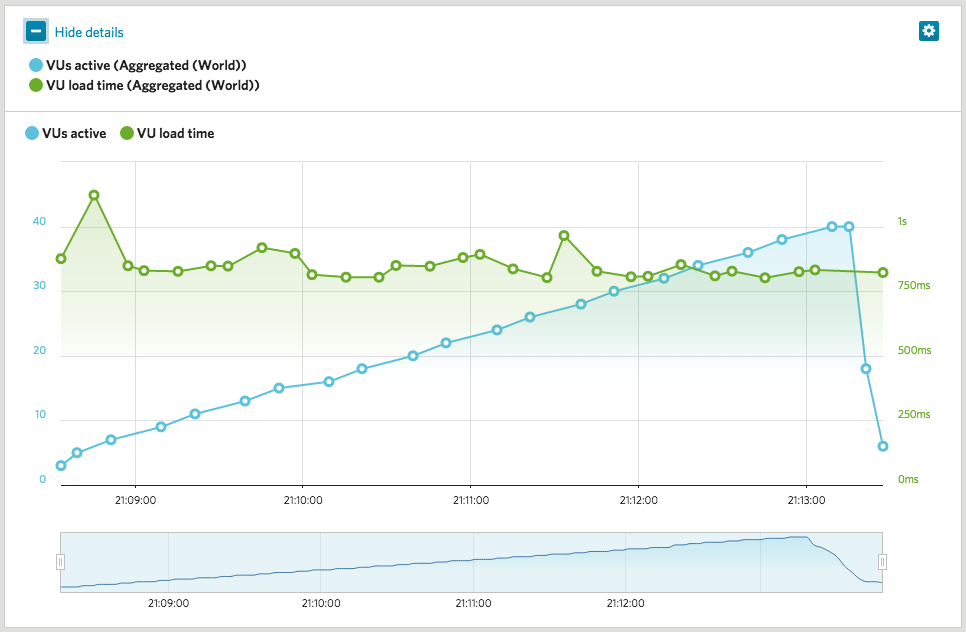Click the first green load time spike point
The height and width of the screenshot is (632, 966).
(x=94, y=195)
